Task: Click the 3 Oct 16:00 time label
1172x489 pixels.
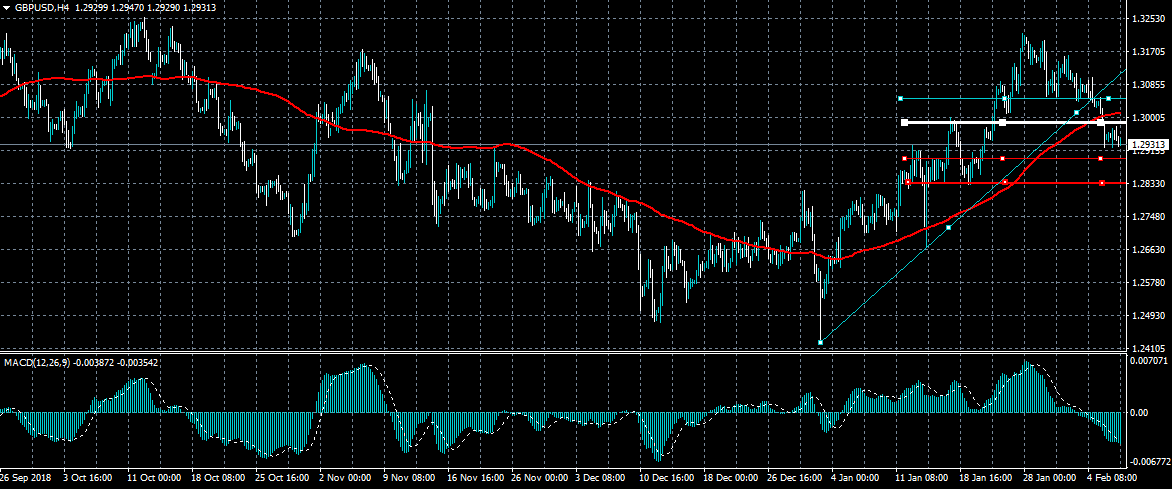Action: 88,477
